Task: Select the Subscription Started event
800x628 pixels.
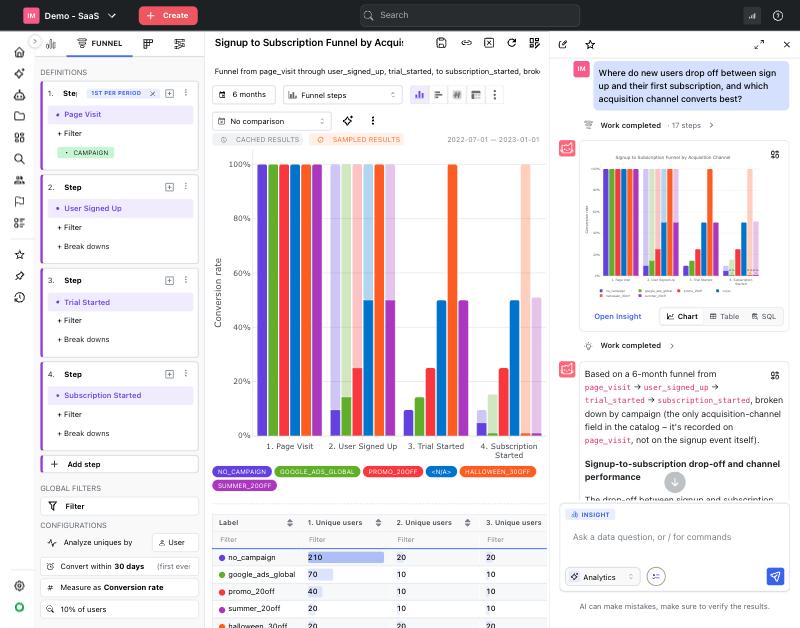Action: click(x=120, y=395)
